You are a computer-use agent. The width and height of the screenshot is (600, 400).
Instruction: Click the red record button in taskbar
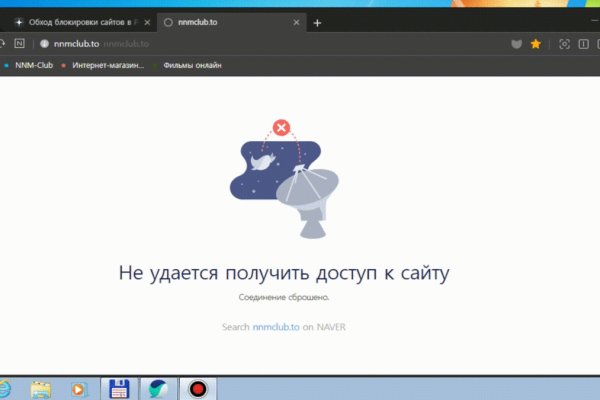tap(197, 388)
